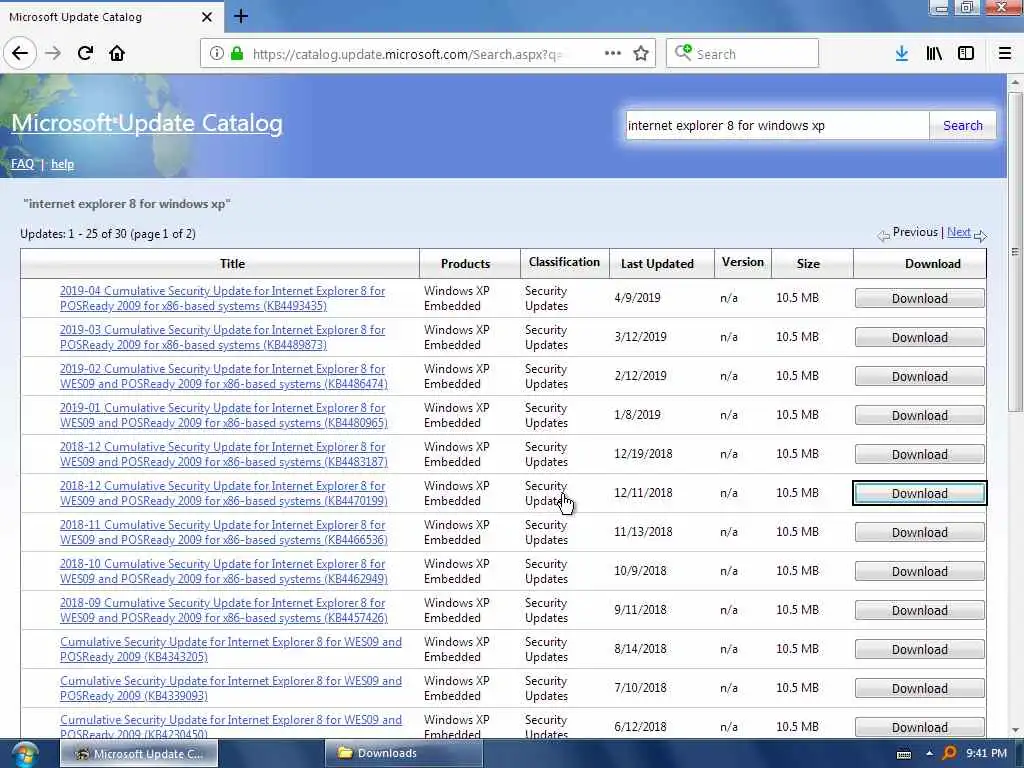Viewport: 1024px width, 768px height.
Task: Open the browser home page icon
Action: click(x=117, y=53)
